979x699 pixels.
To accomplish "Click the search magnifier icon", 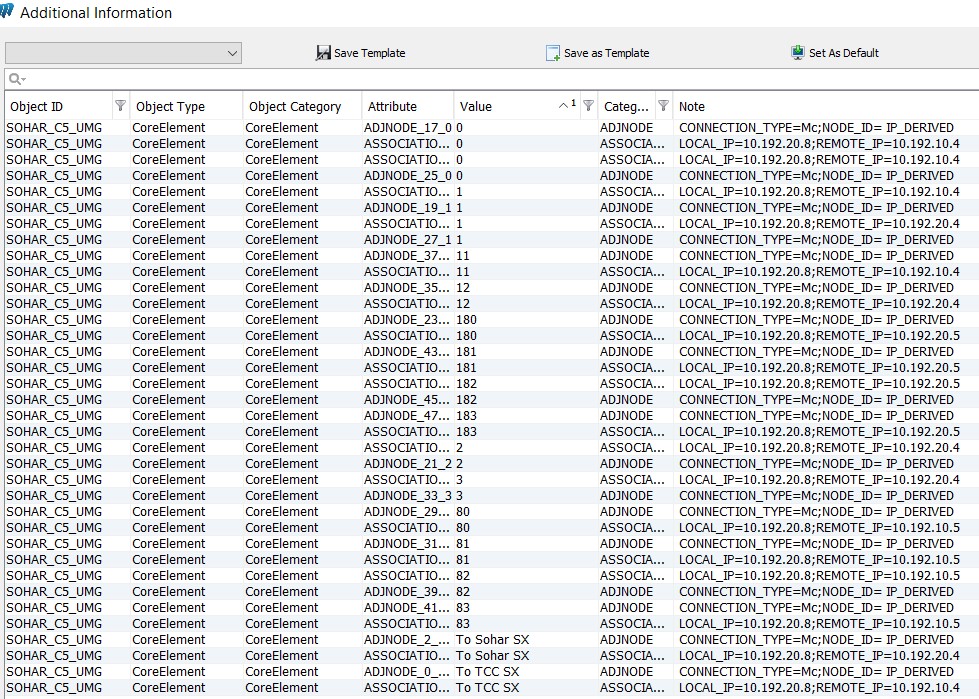I will click(x=15, y=79).
